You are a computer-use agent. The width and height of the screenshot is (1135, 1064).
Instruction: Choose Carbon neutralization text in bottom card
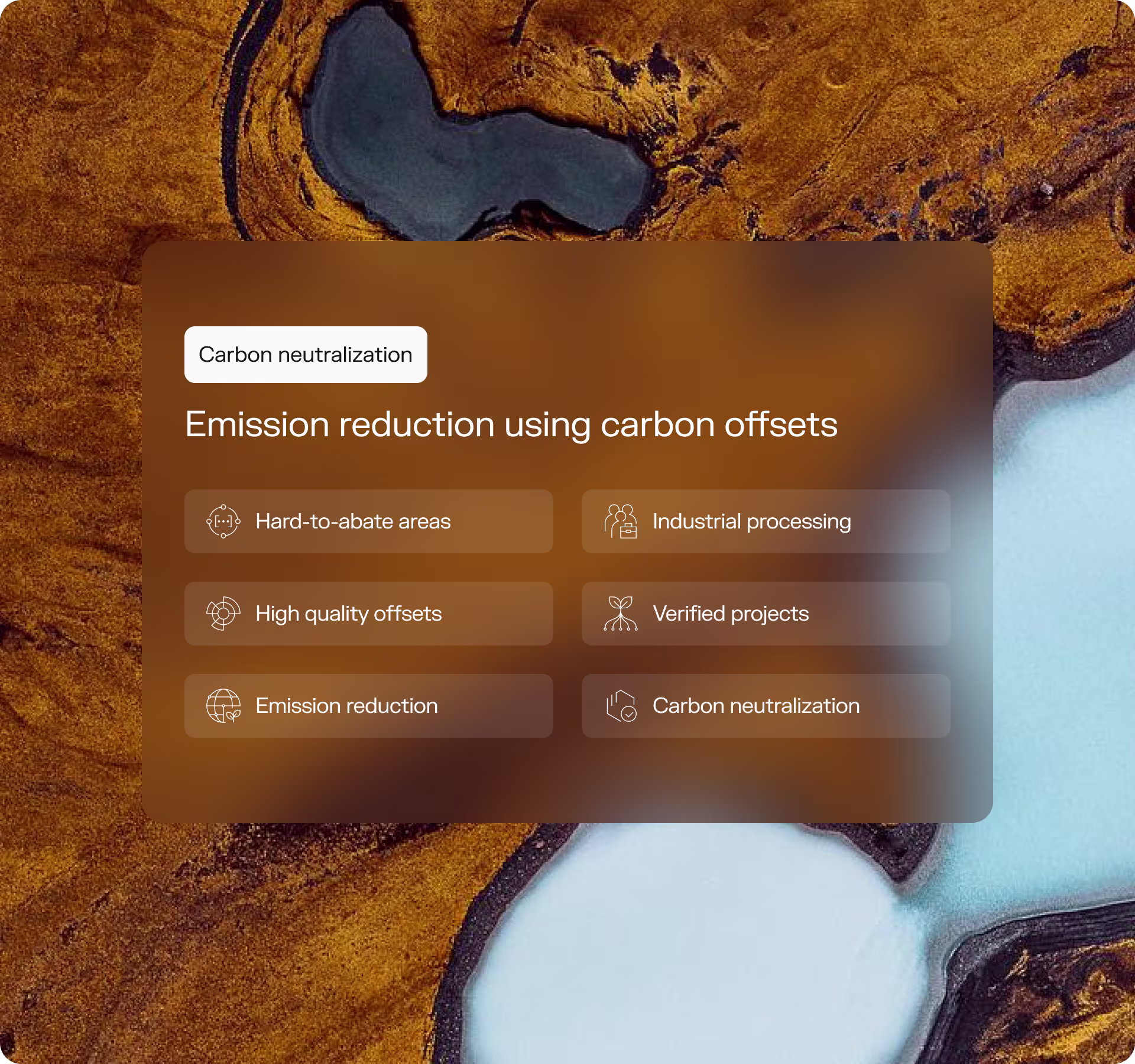(755, 706)
